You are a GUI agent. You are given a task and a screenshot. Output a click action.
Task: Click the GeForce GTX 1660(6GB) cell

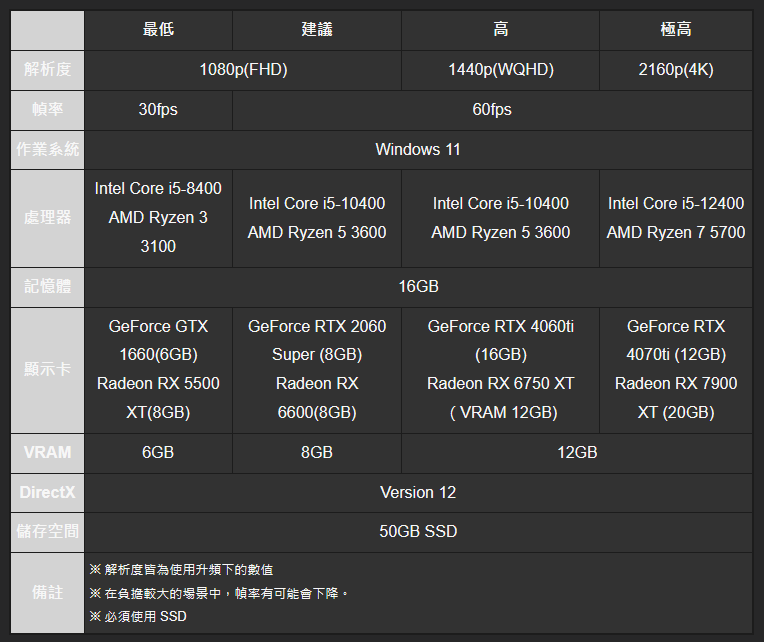158,370
